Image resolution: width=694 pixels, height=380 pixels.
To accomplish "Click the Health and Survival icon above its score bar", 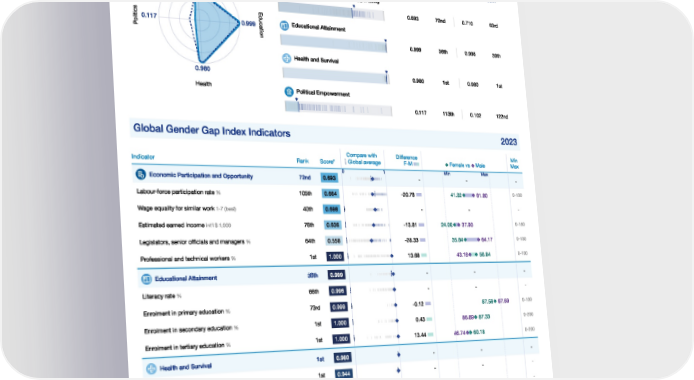I will pyautogui.click(x=287, y=58).
